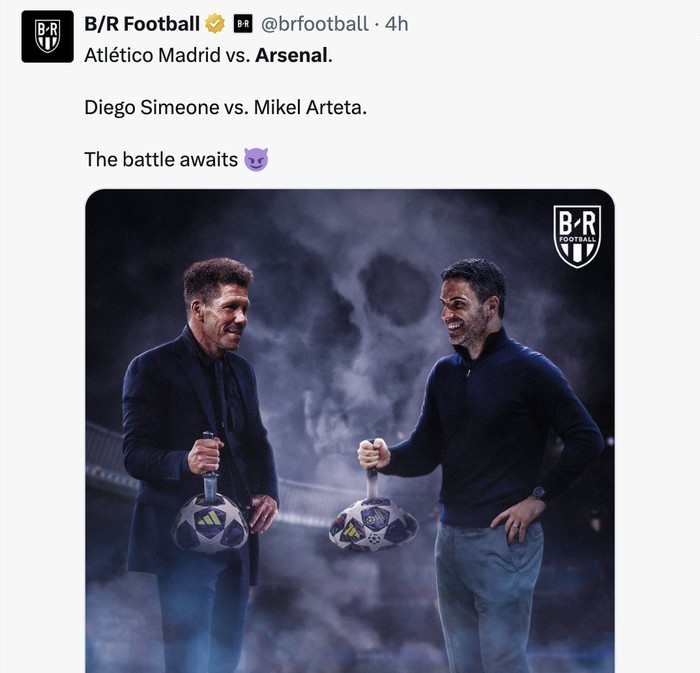The width and height of the screenshot is (700, 673).
Task: Open the @brfootball handle link
Action: [x=314, y=24]
